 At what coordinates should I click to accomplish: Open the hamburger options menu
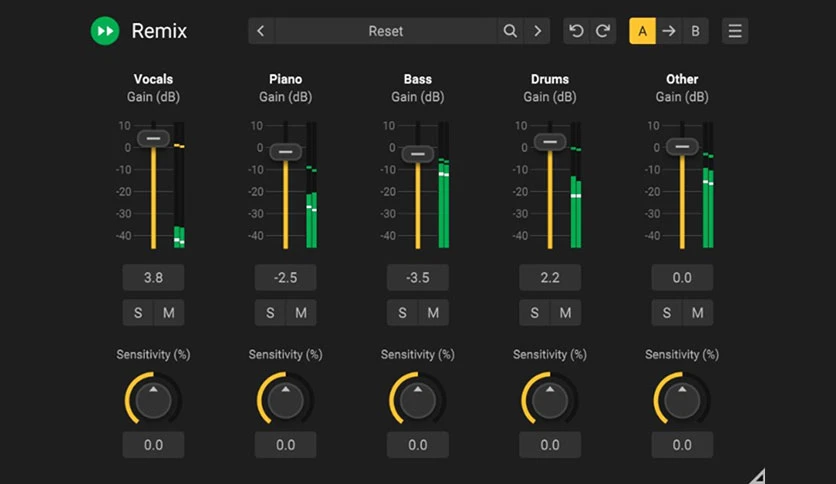point(735,31)
